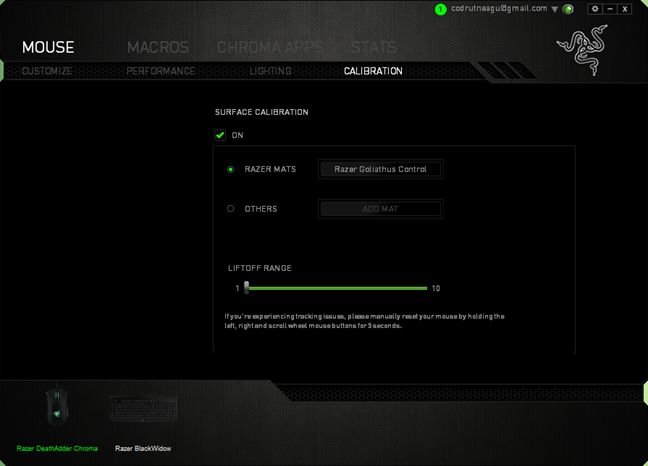Select the Razer DeathAdder Chroma mouse thumbnail

click(x=57, y=407)
